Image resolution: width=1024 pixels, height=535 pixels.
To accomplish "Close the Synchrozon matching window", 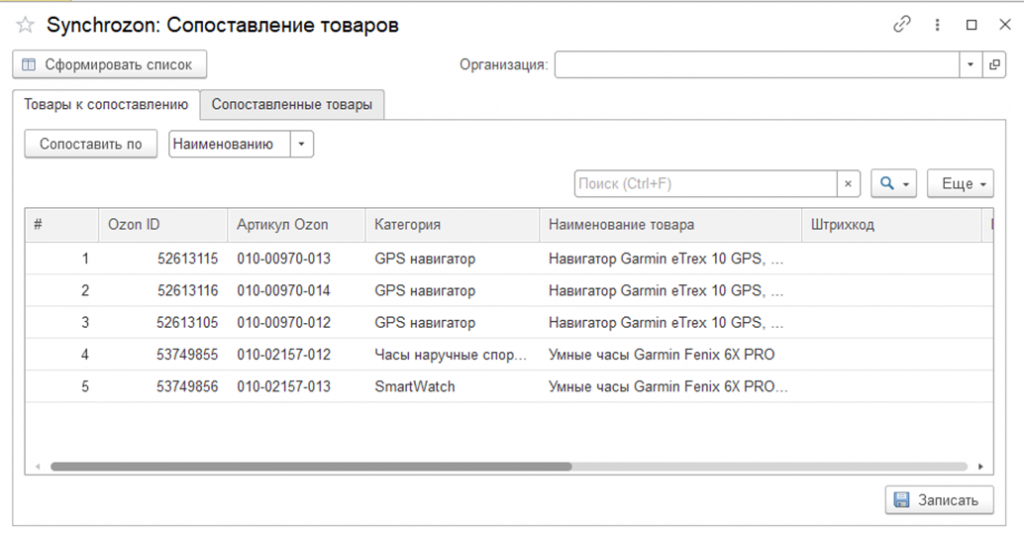I will pos(1005,25).
